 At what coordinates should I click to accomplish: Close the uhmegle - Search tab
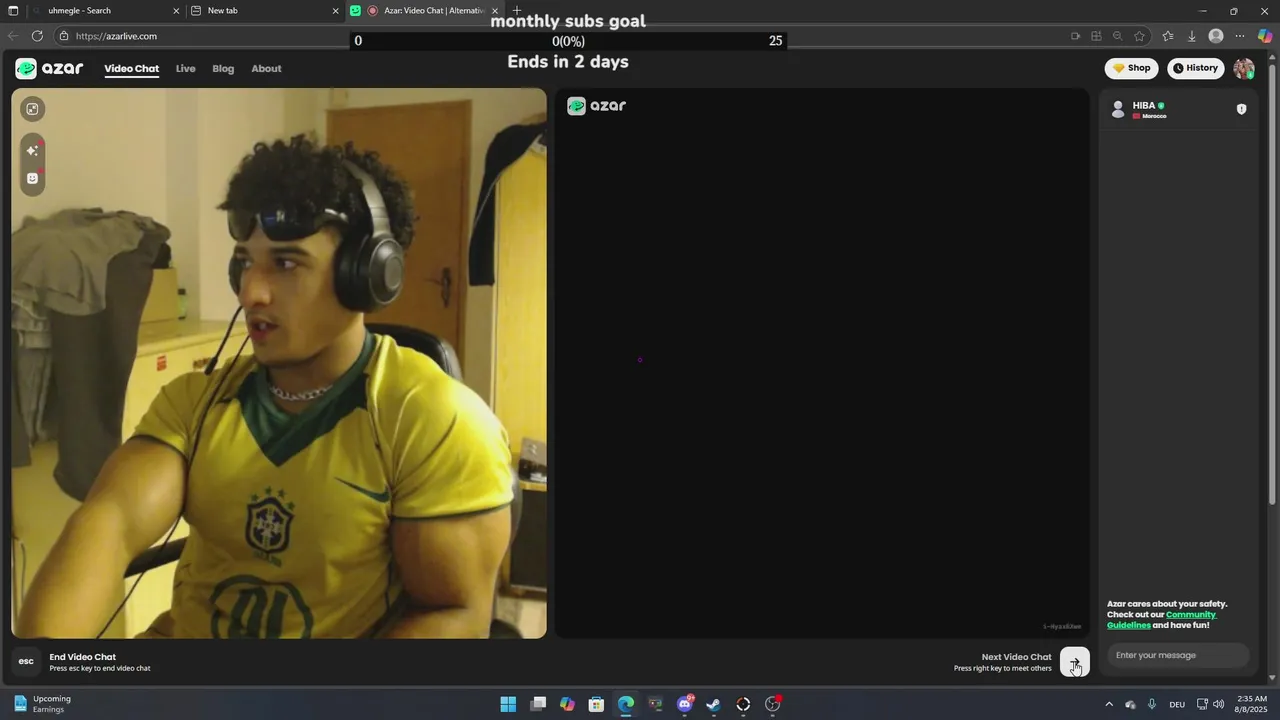tap(176, 11)
